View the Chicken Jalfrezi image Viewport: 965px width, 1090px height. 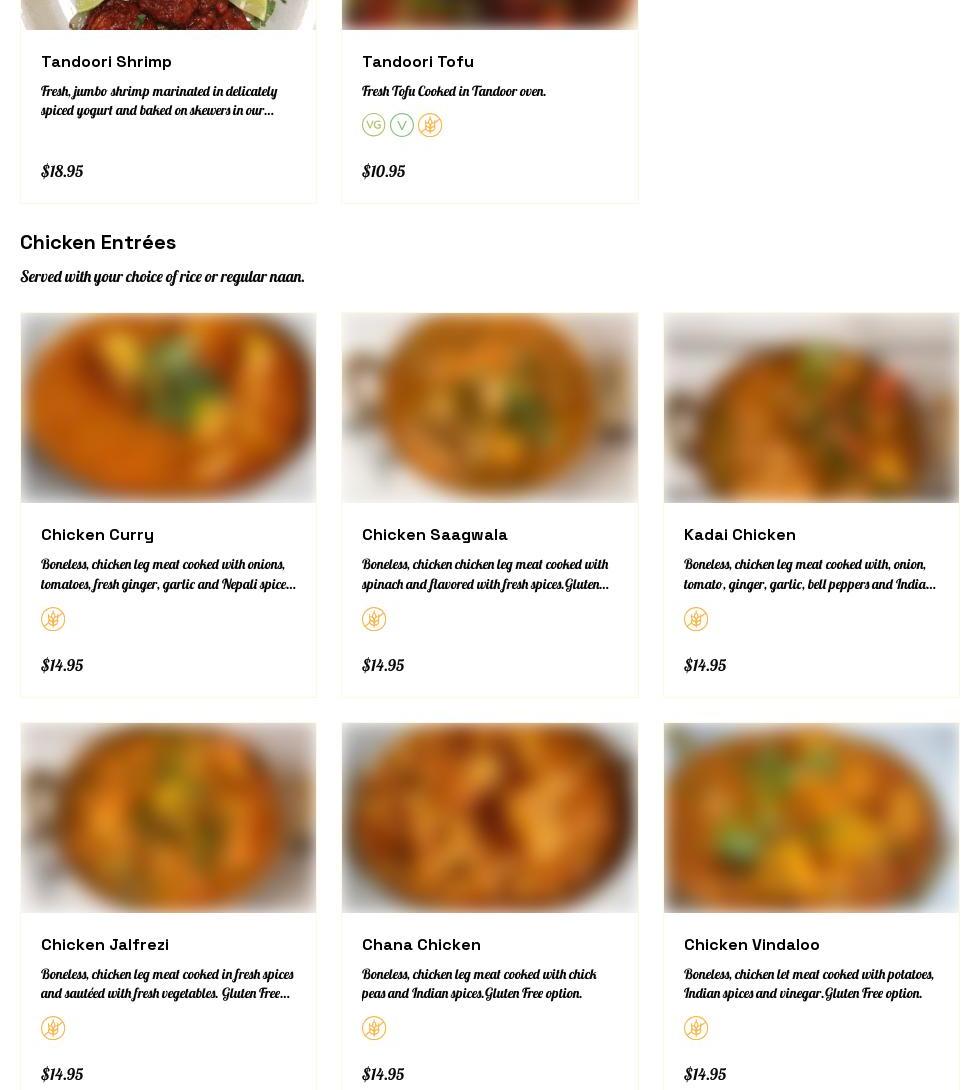click(x=168, y=818)
